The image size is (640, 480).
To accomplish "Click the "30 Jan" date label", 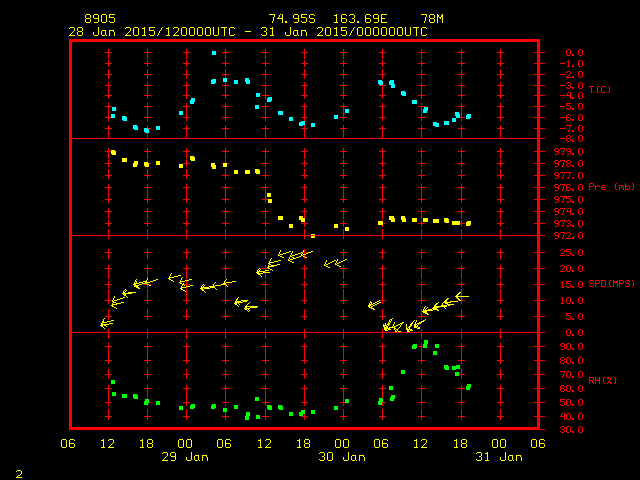I will coord(342,457).
